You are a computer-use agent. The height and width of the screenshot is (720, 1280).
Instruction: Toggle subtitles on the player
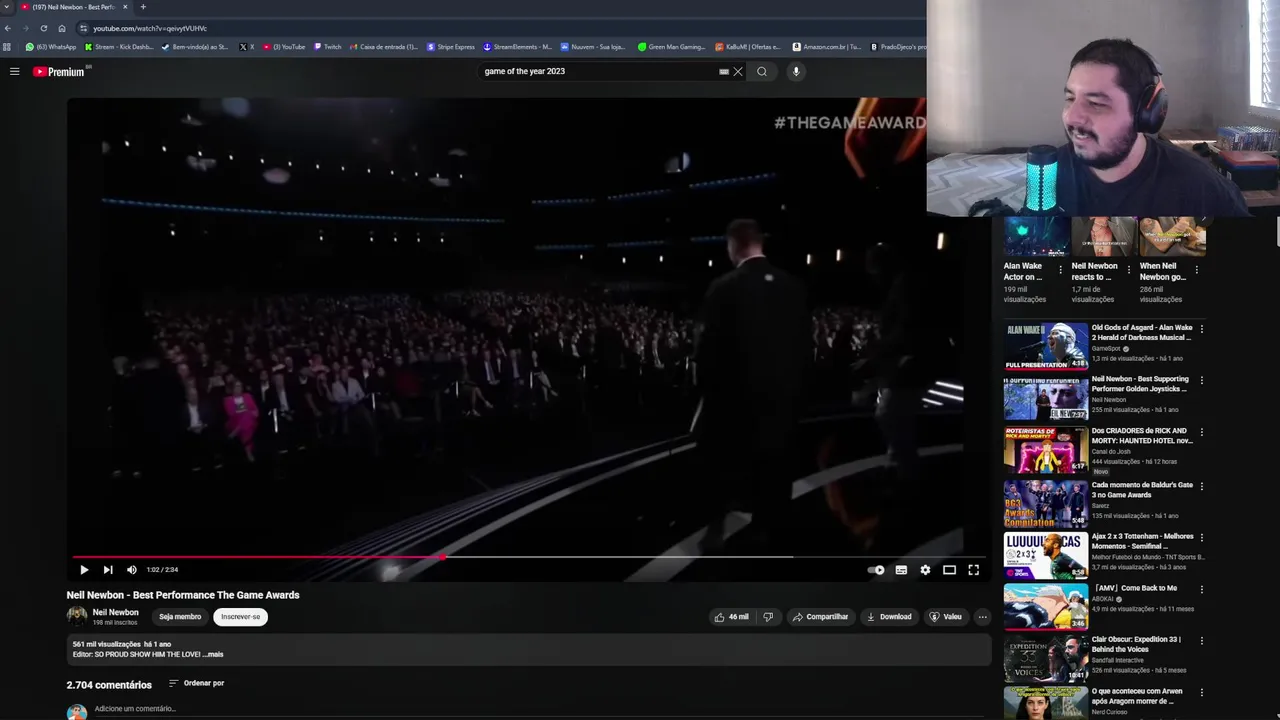tap(901, 570)
